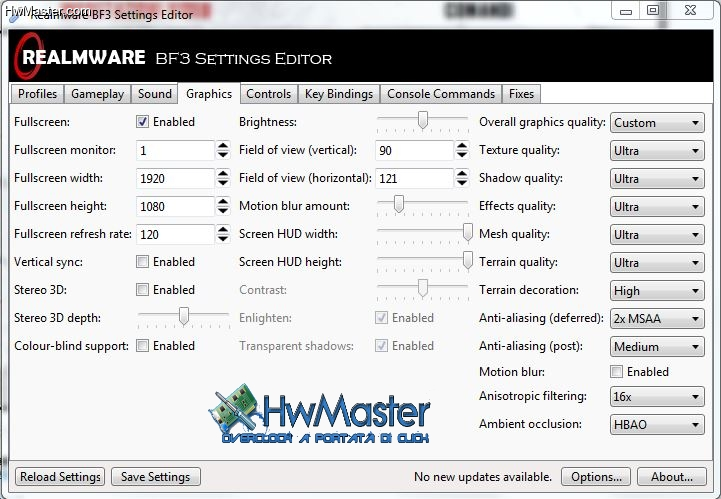The width and height of the screenshot is (721, 499).
Task: Click the Stereo 3D depth slider
Action: [x=184, y=317]
